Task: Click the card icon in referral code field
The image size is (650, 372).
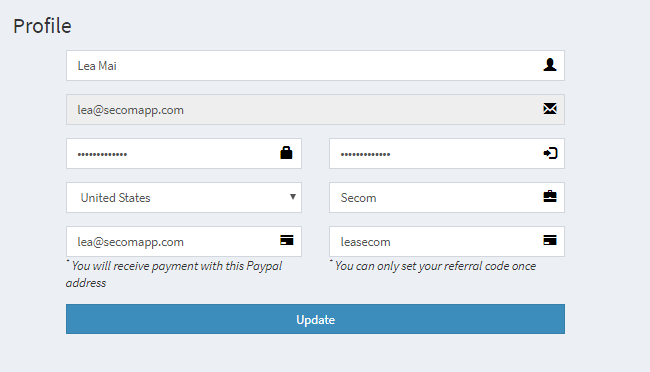Action: 550,240
